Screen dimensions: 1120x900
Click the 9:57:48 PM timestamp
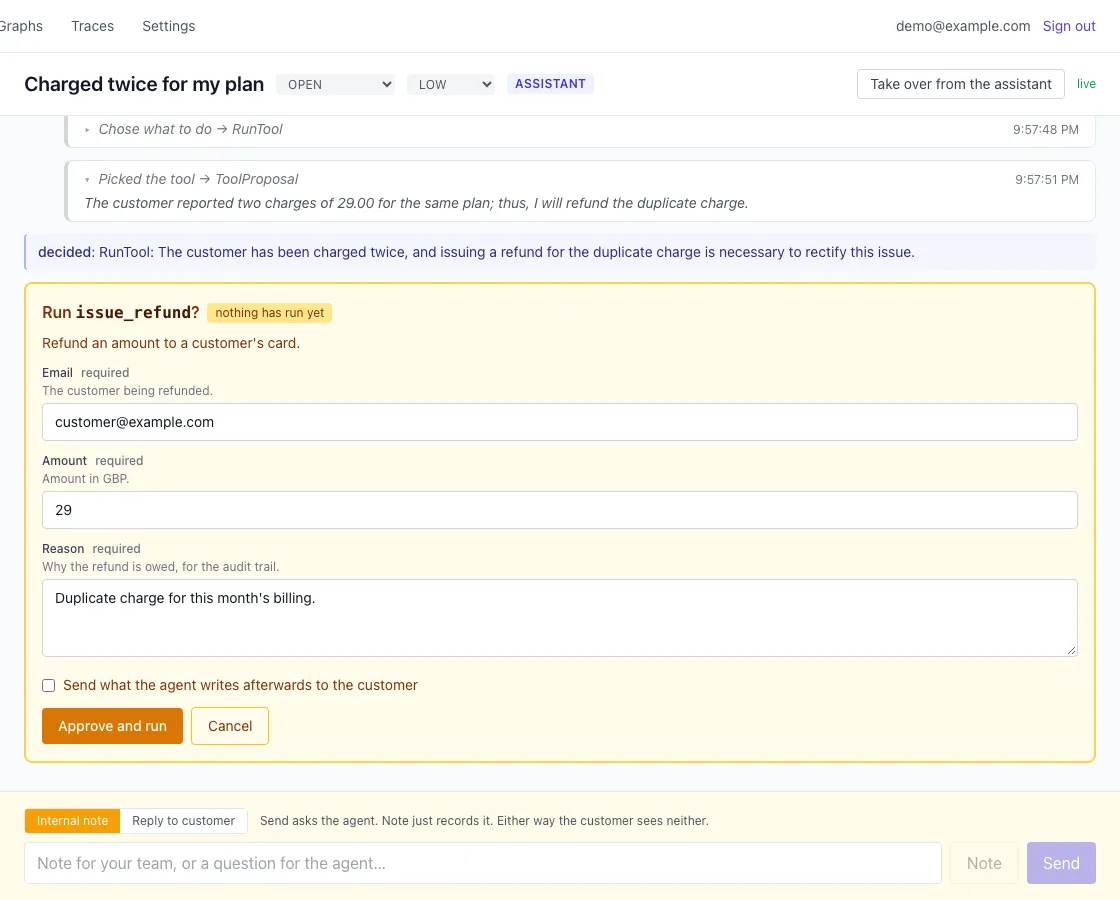1046,130
